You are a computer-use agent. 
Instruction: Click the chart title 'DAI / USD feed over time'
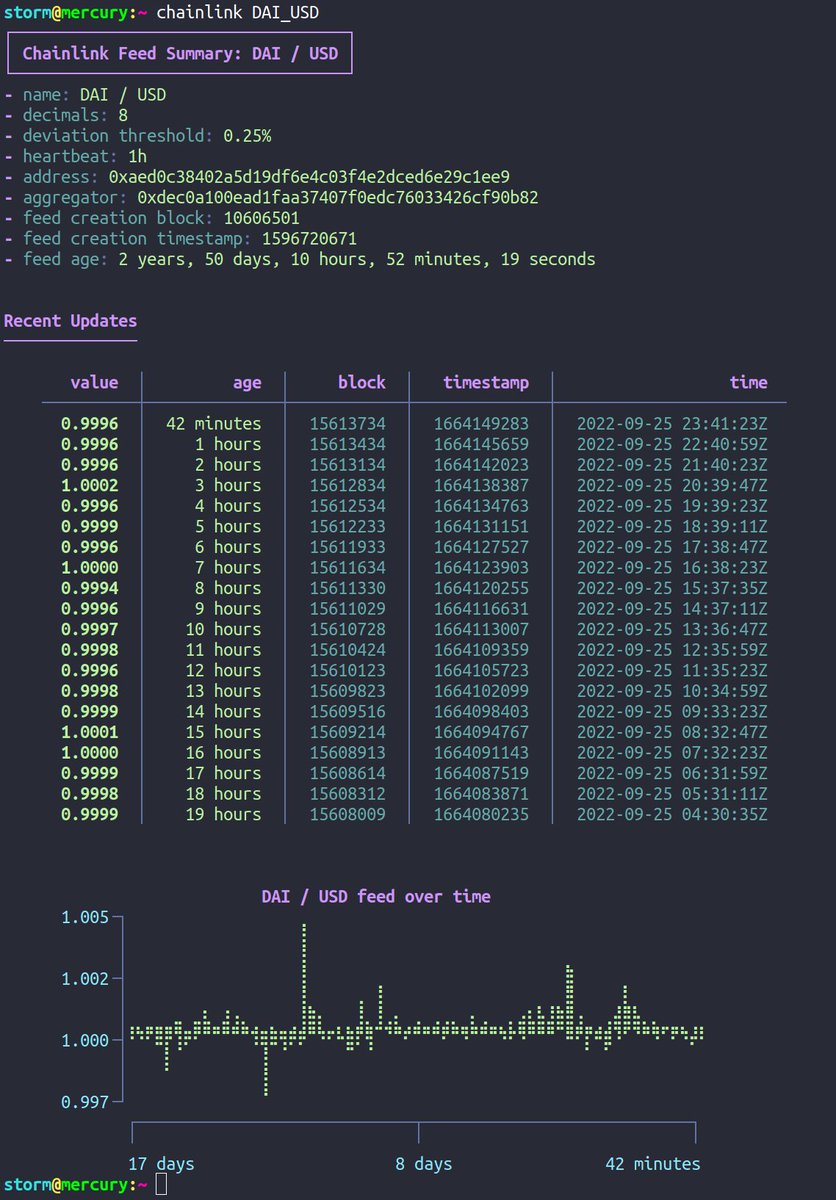pos(376,896)
